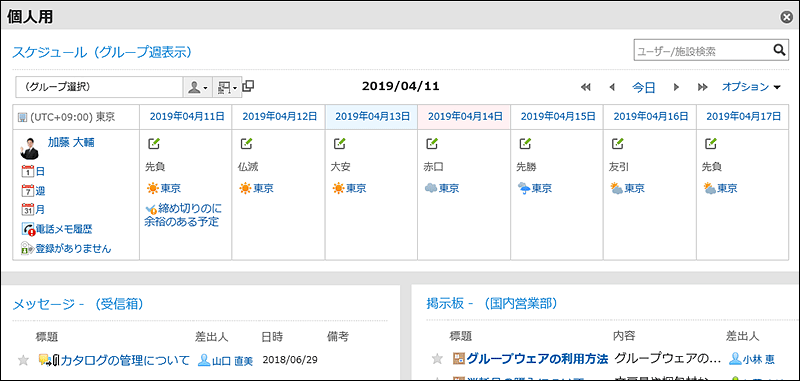The width and height of the screenshot is (800, 381).
Task: Click 加藤 大輔 profile photo
Action: (30, 148)
